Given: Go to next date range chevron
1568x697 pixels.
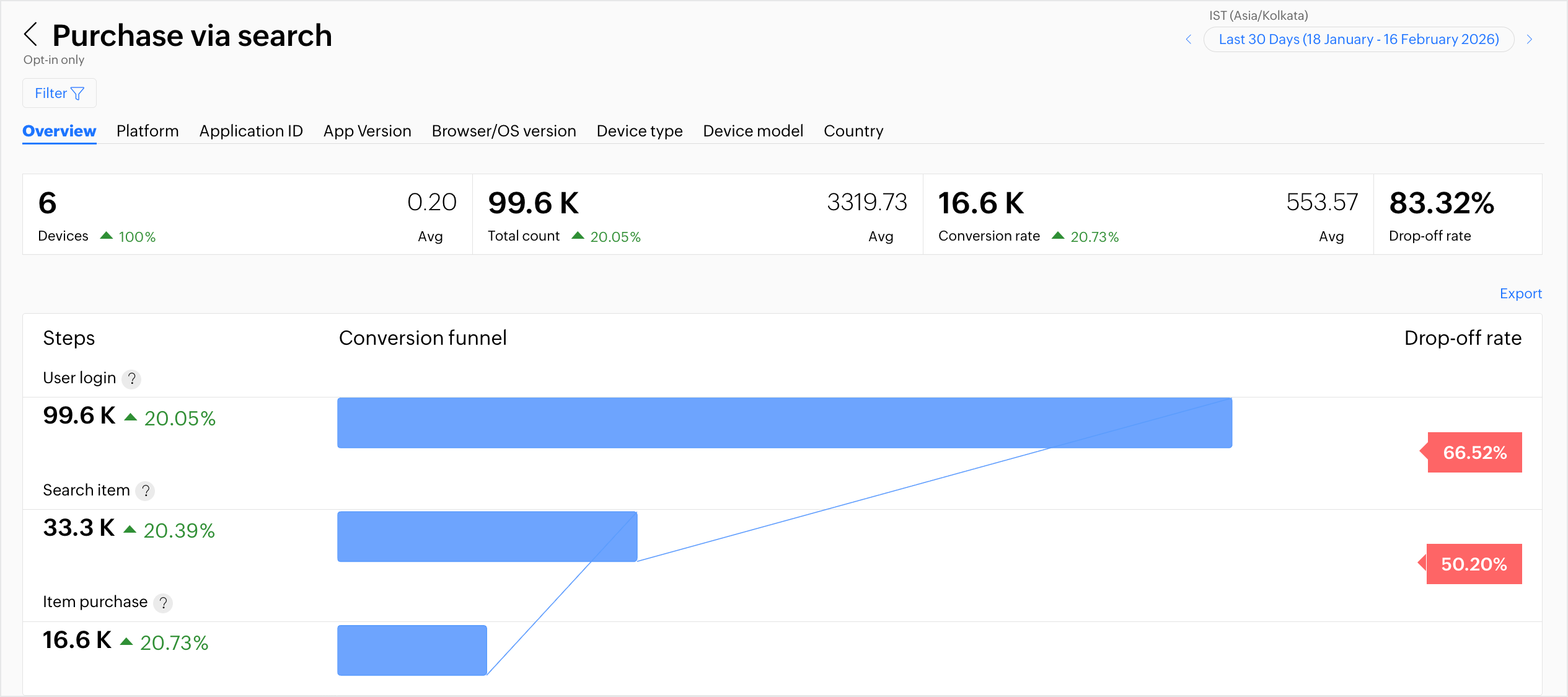Looking at the screenshot, I should tap(1529, 40).
